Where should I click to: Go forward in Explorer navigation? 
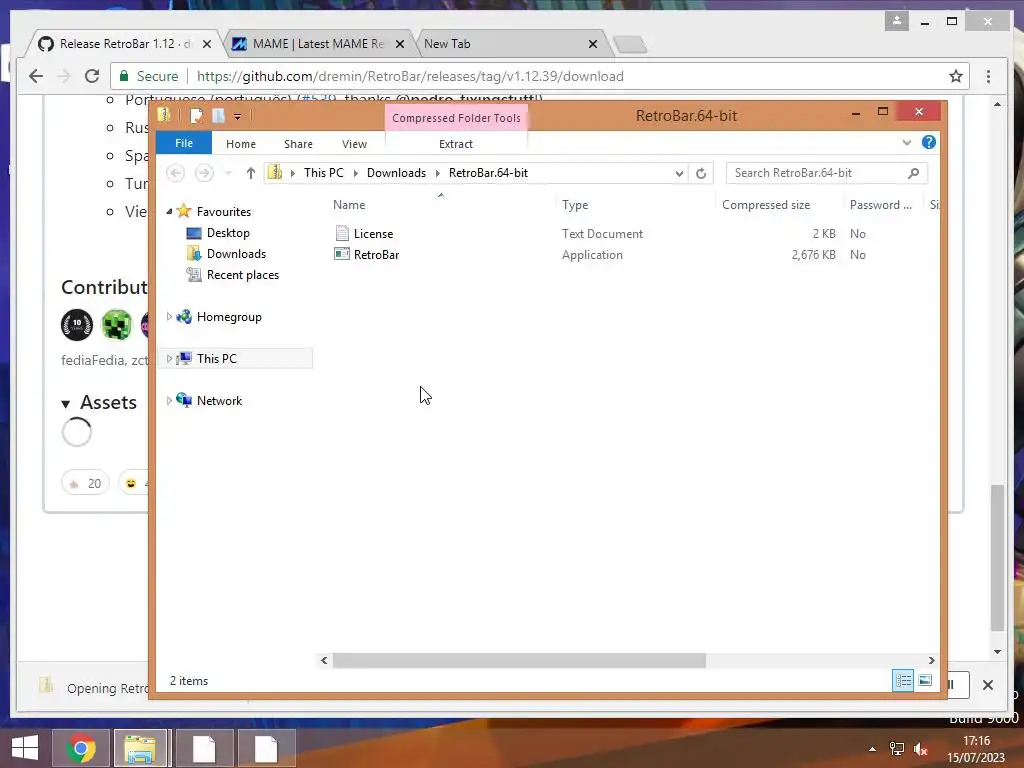tap(204, 173)
